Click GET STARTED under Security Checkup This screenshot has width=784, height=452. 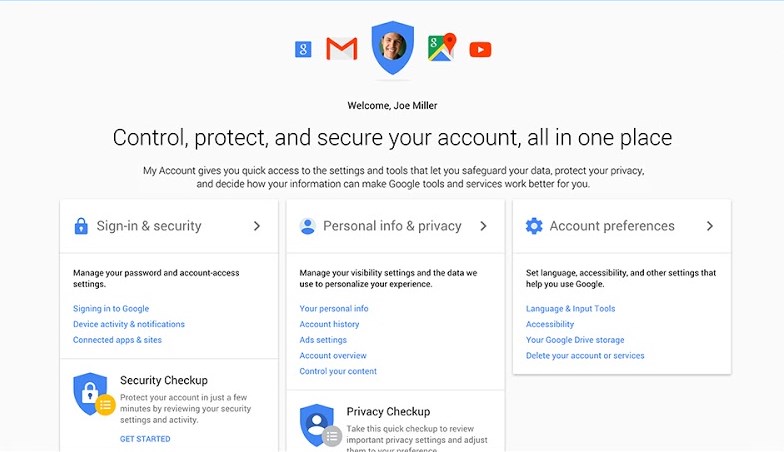point(145,439)
